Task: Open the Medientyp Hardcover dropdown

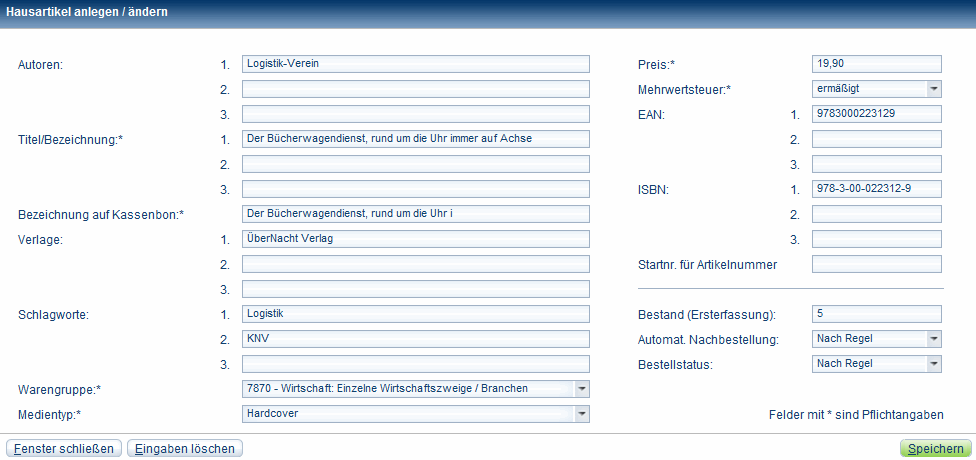Action: tap(582, 413)
